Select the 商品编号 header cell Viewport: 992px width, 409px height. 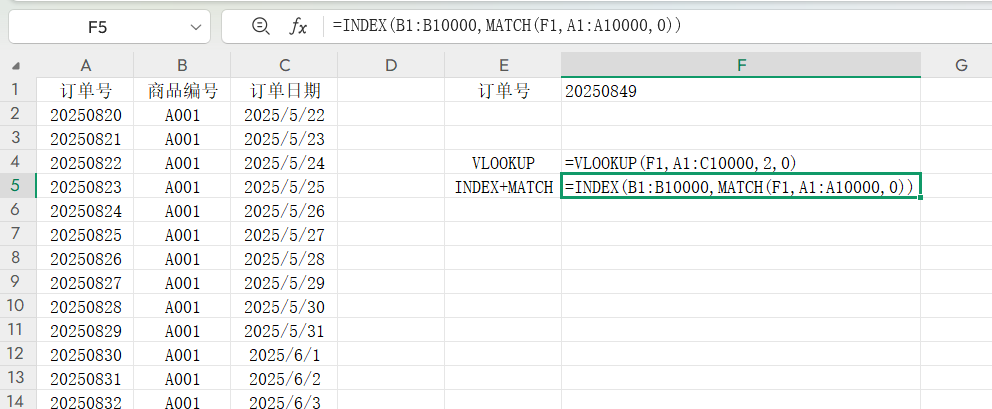[182, 91]
